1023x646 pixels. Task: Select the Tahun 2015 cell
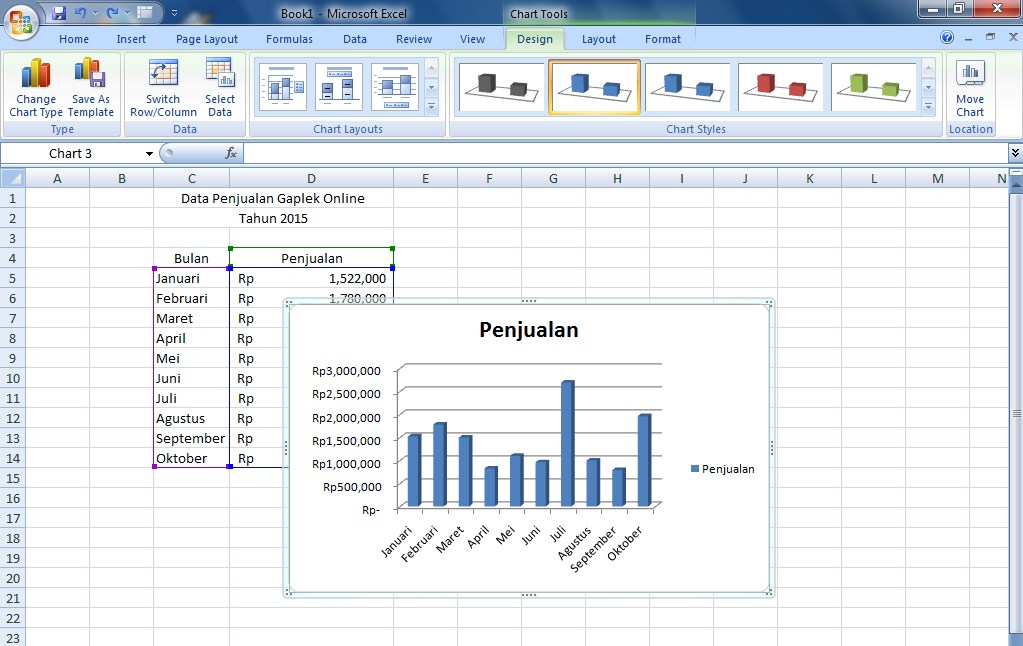coord(273,219)
